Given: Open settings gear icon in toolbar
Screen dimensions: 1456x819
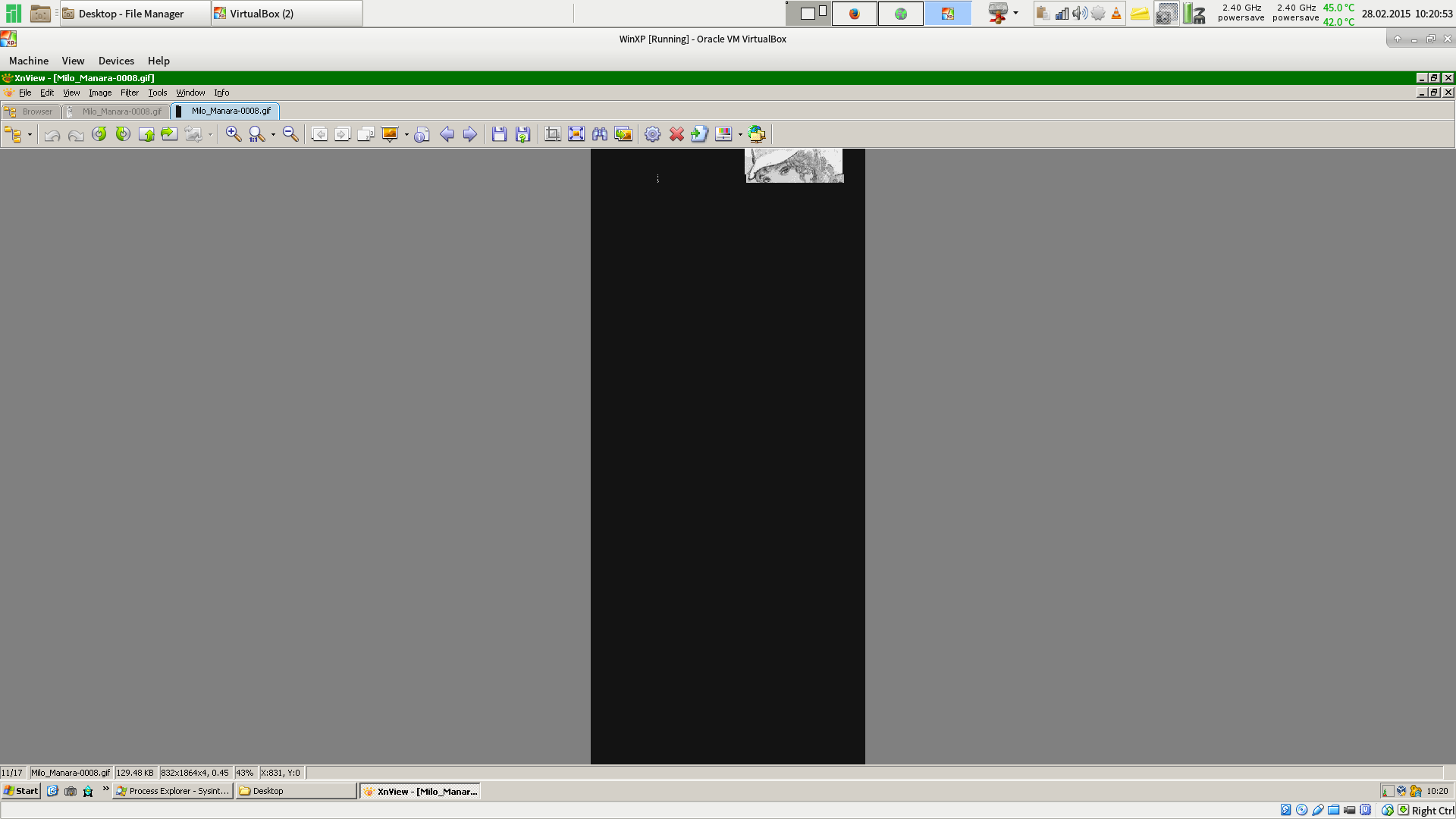Looking at the screenshot, I should click(x=652, y=134).
